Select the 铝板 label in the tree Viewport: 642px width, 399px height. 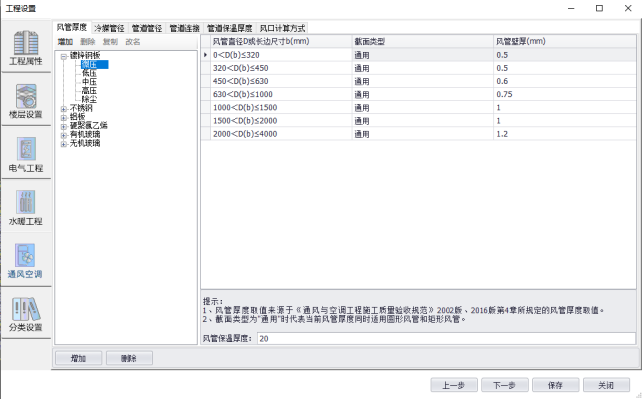(77, 117)
